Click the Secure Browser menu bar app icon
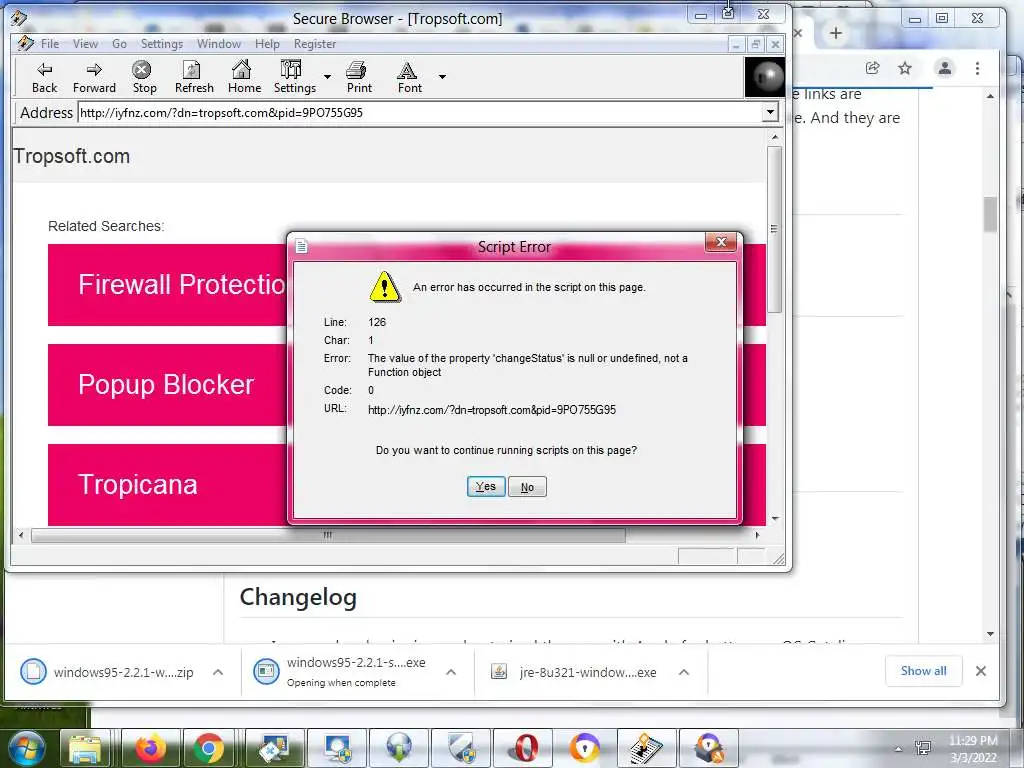This screenshot has height=768, width=1024. click(x=25, y=43)
